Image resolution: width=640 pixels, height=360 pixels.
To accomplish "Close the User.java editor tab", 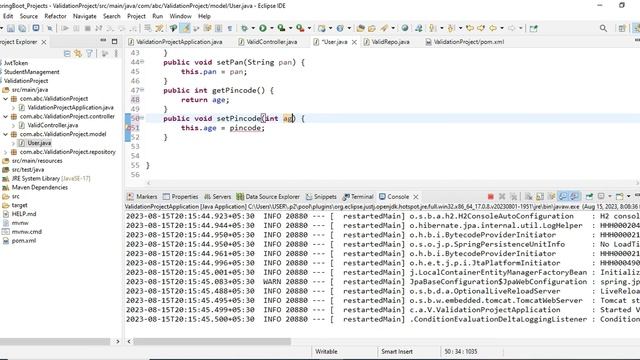I will [x=354, y=42].
